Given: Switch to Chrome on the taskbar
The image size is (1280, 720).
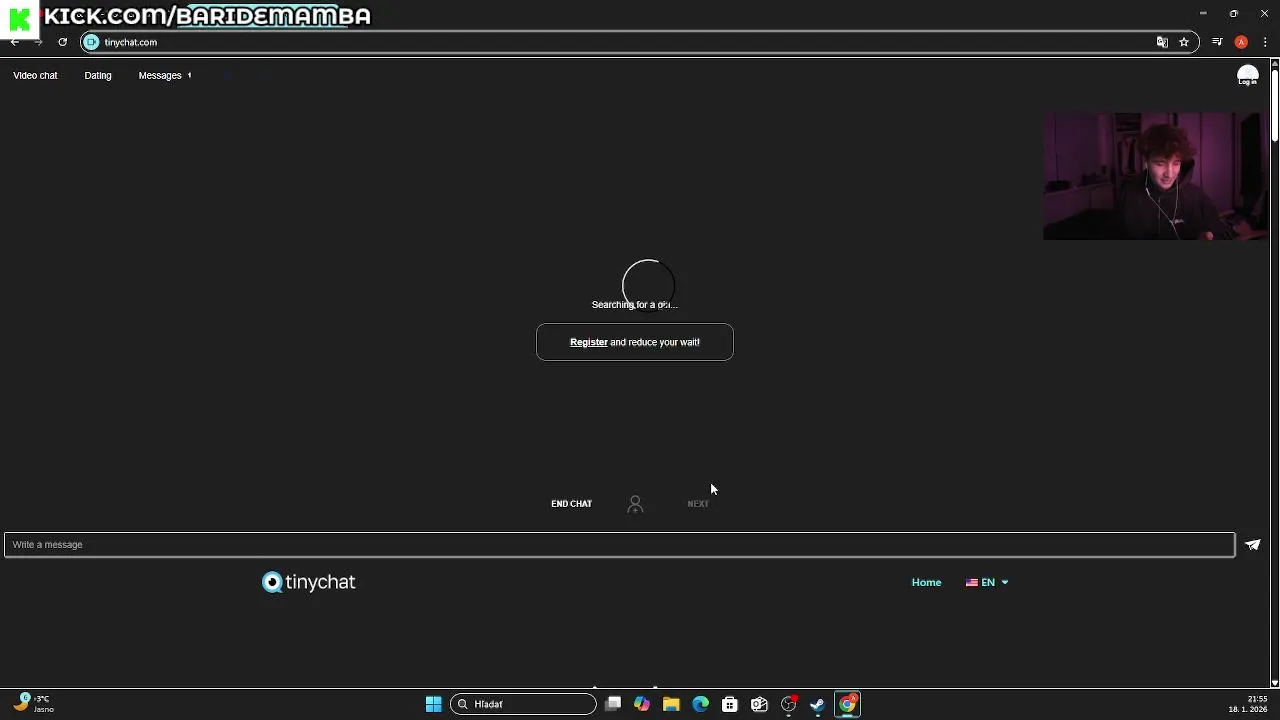Looking at the screenshot, I should (847, 704).
